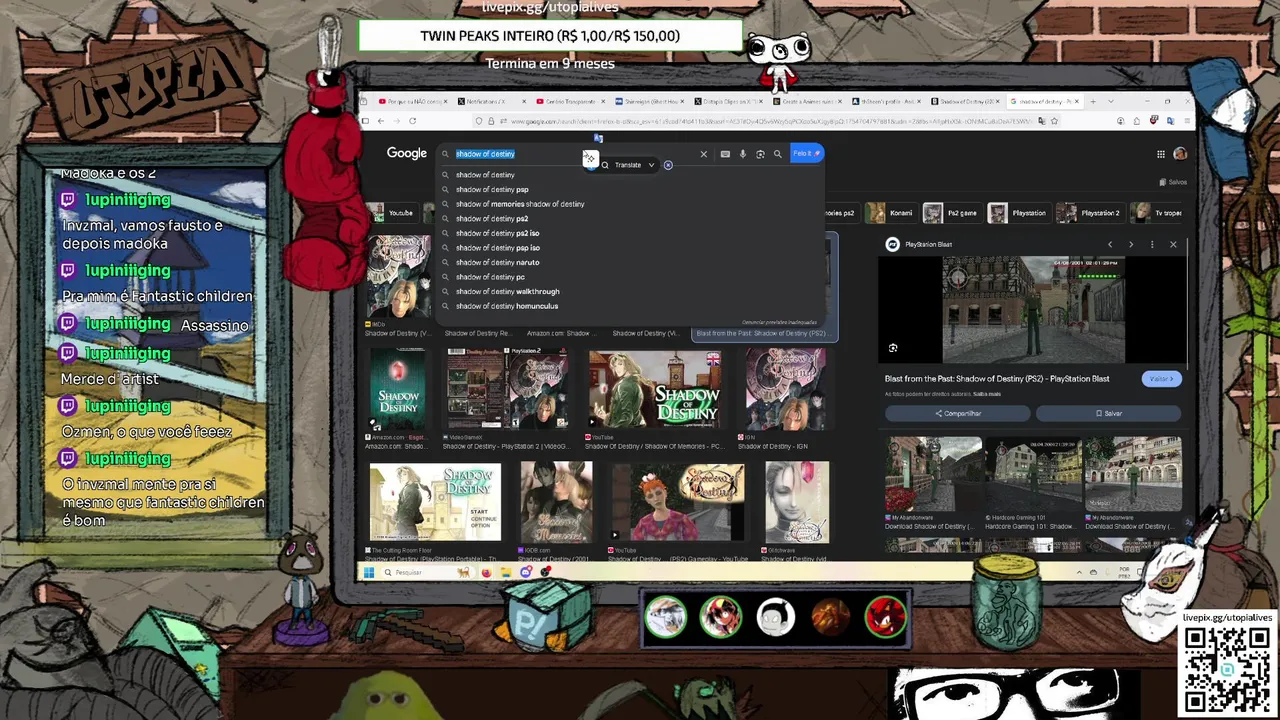Click 'Denunciar previsões inadequadas' under suggestions
This screenshot has height=720, width=1280.
point(781,322)
